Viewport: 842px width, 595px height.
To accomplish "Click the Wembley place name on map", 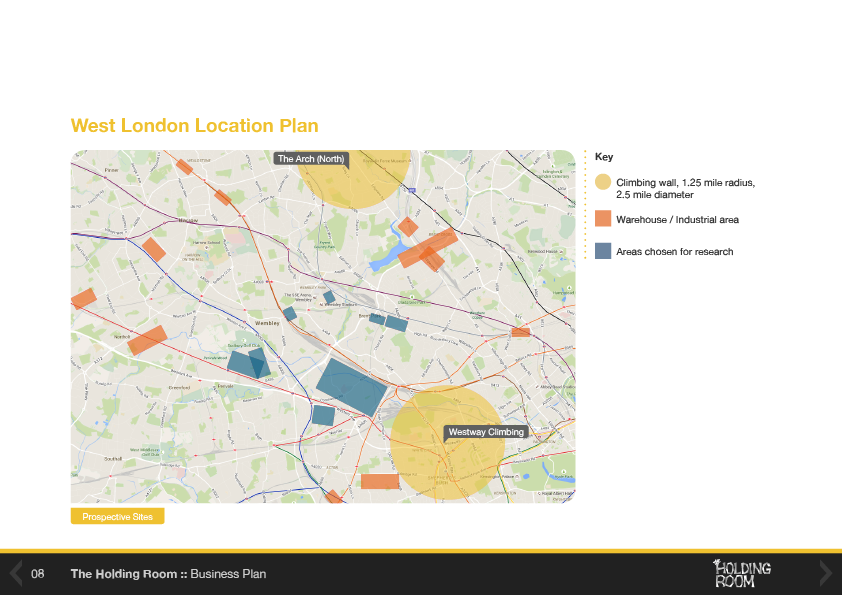I will pos(266,324).
